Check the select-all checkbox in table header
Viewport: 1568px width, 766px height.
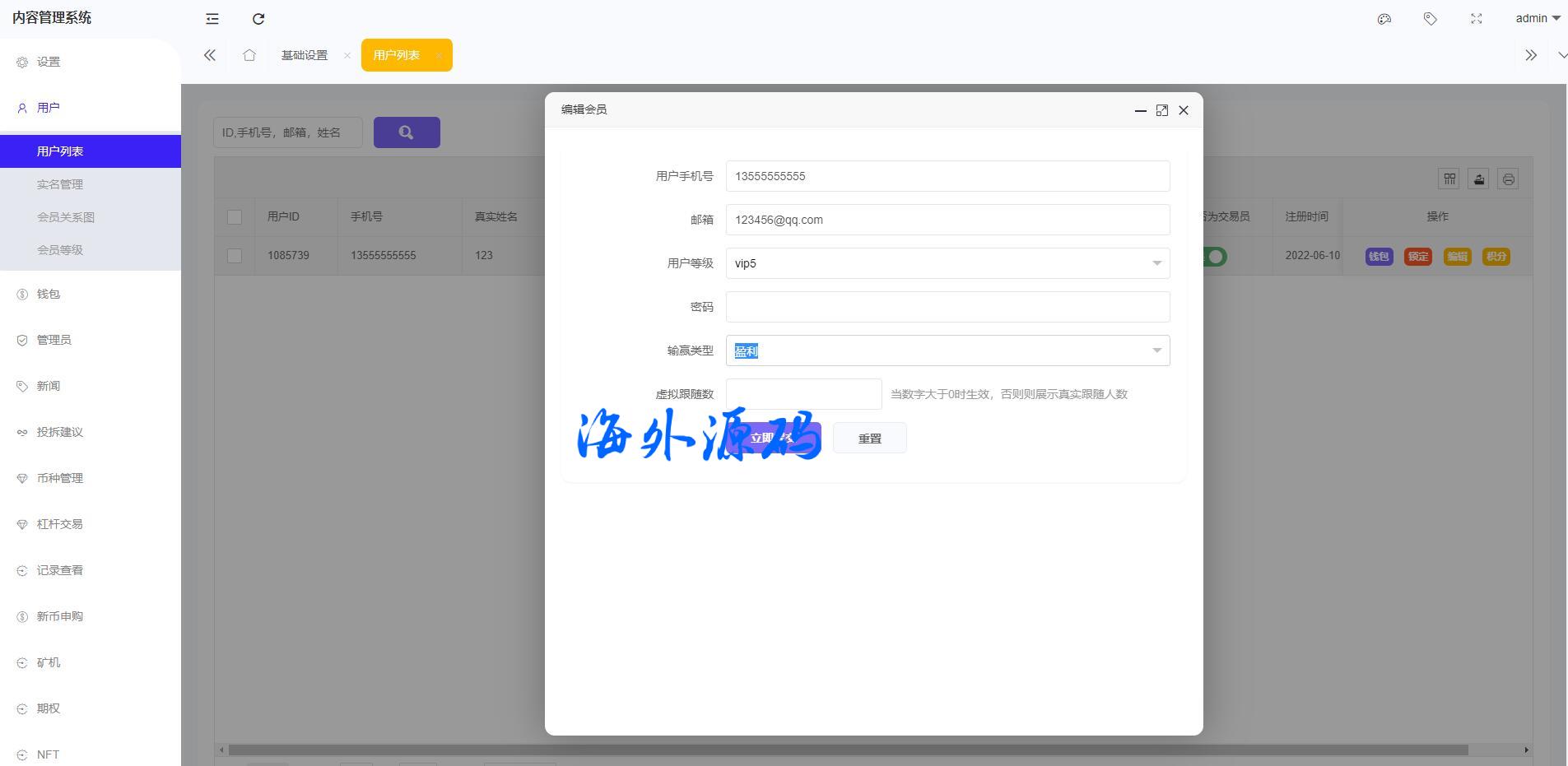coord(235,217)
